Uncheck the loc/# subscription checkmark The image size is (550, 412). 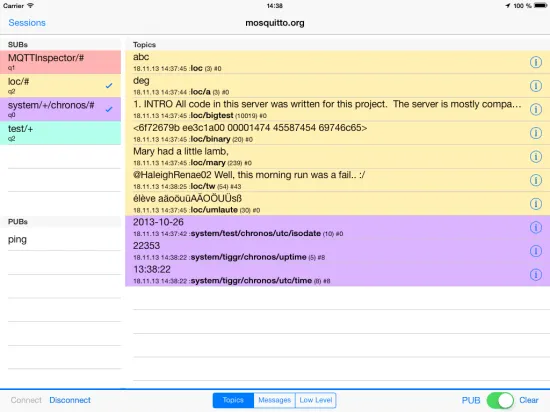(x=109, y=86)
